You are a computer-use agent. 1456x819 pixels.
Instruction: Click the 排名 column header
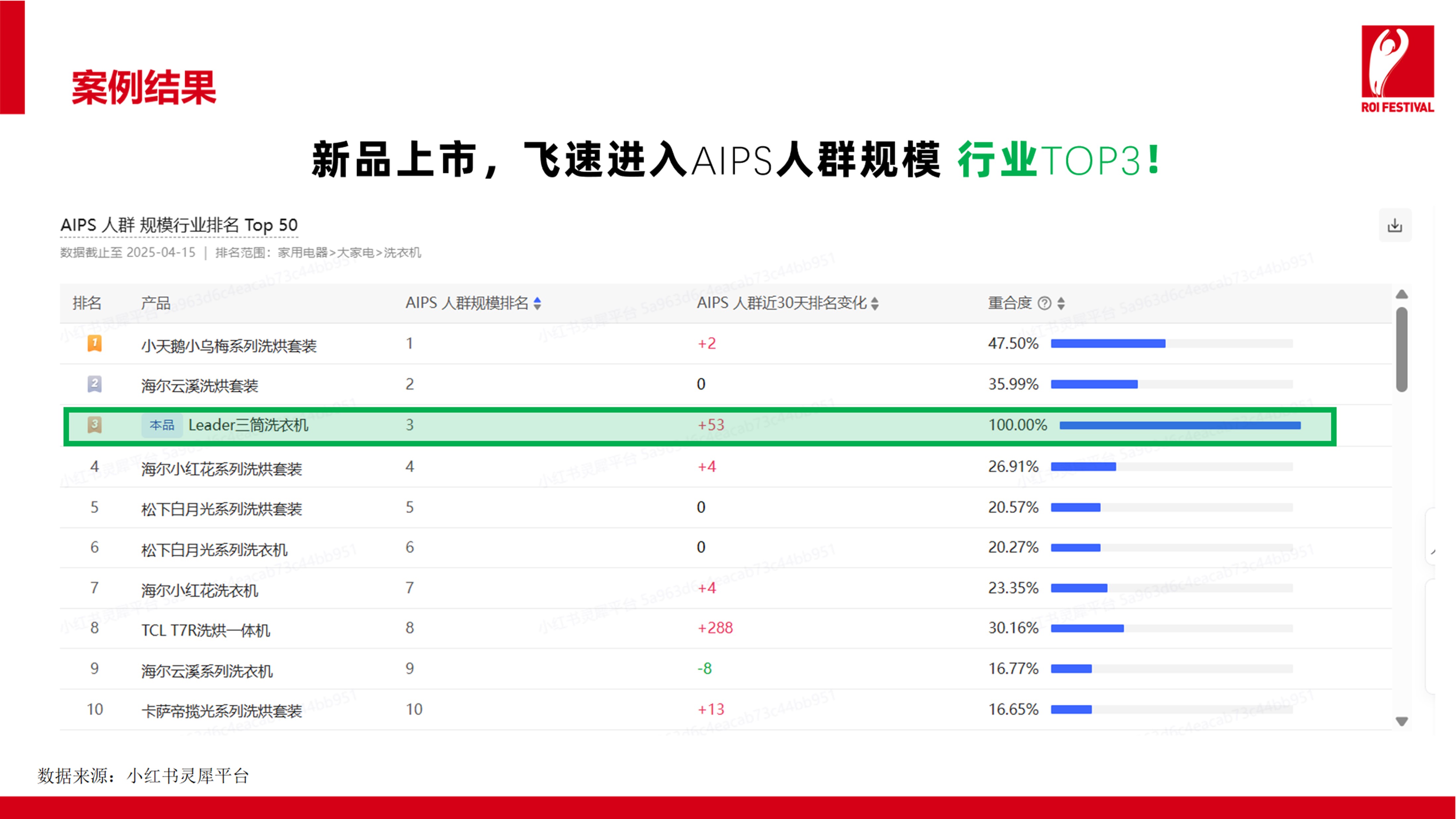[x=86, y=304]
